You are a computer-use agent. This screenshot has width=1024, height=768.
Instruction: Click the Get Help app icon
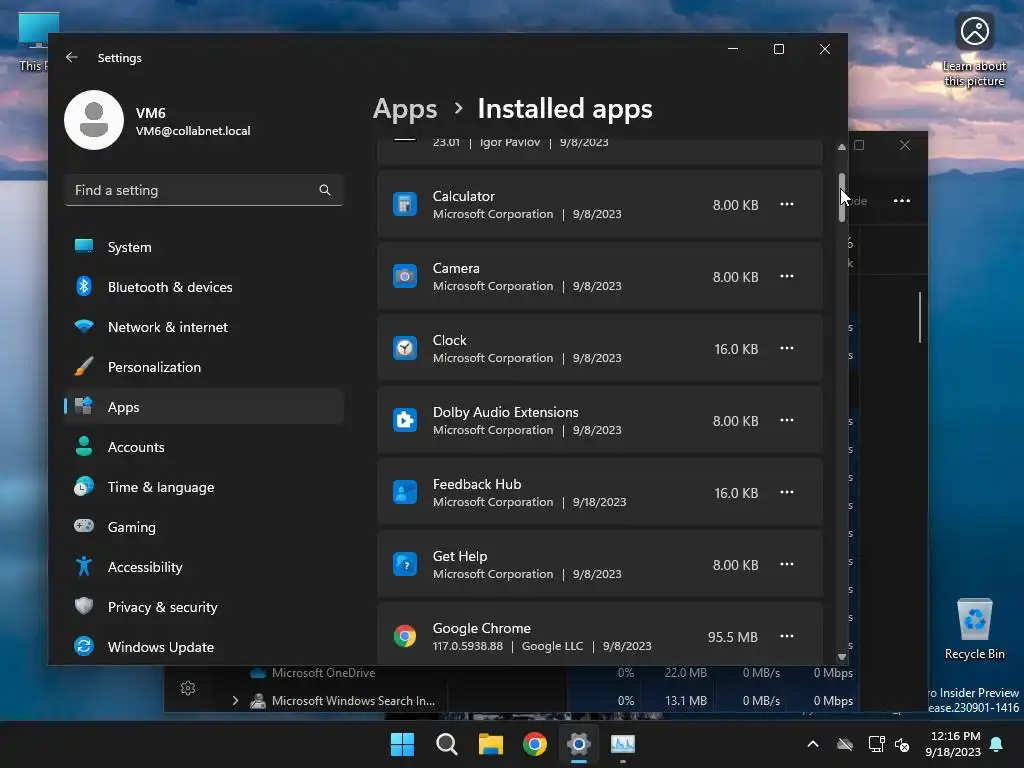[x=405, y=564]
